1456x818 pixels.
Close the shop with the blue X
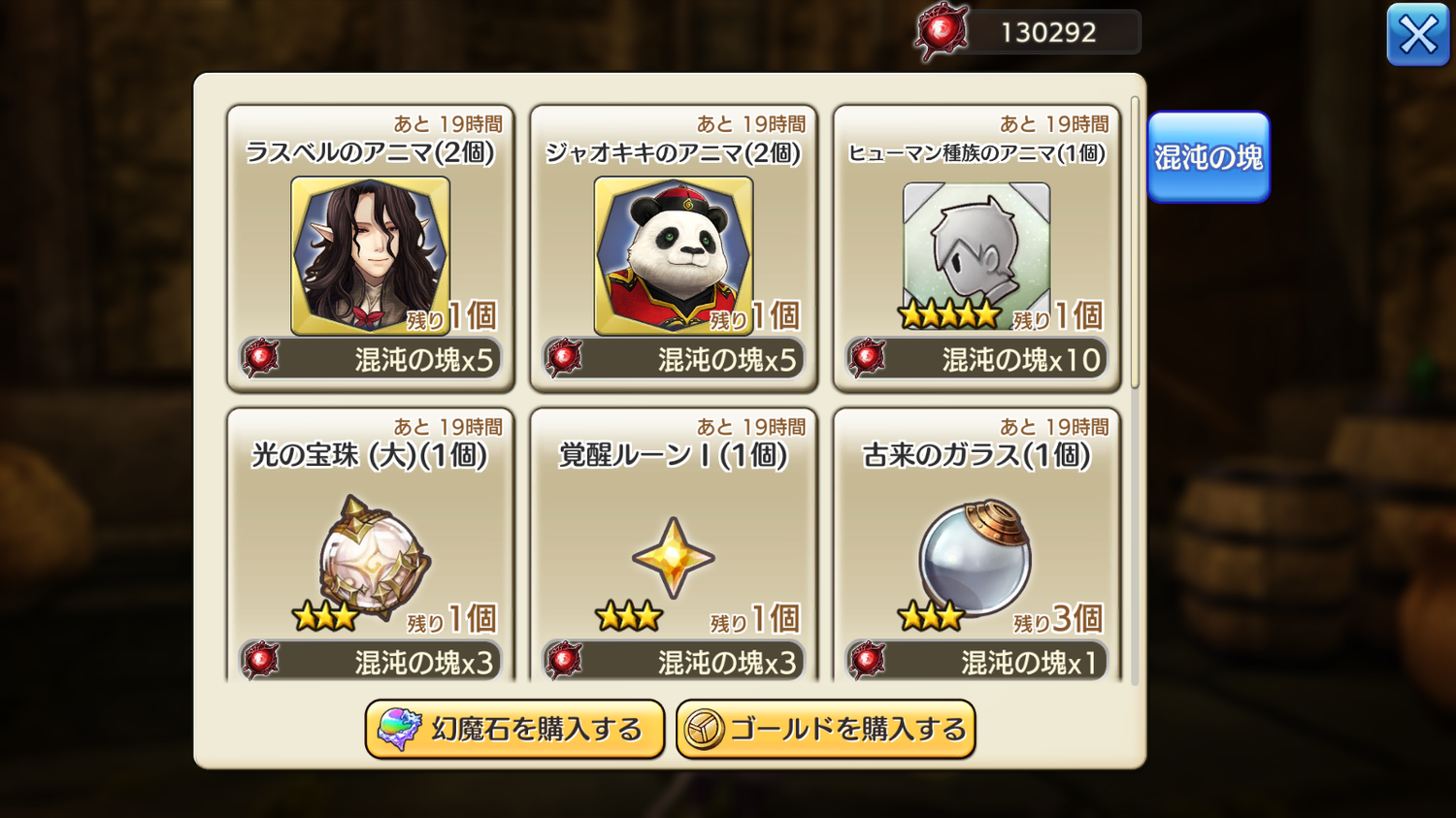1418,35
